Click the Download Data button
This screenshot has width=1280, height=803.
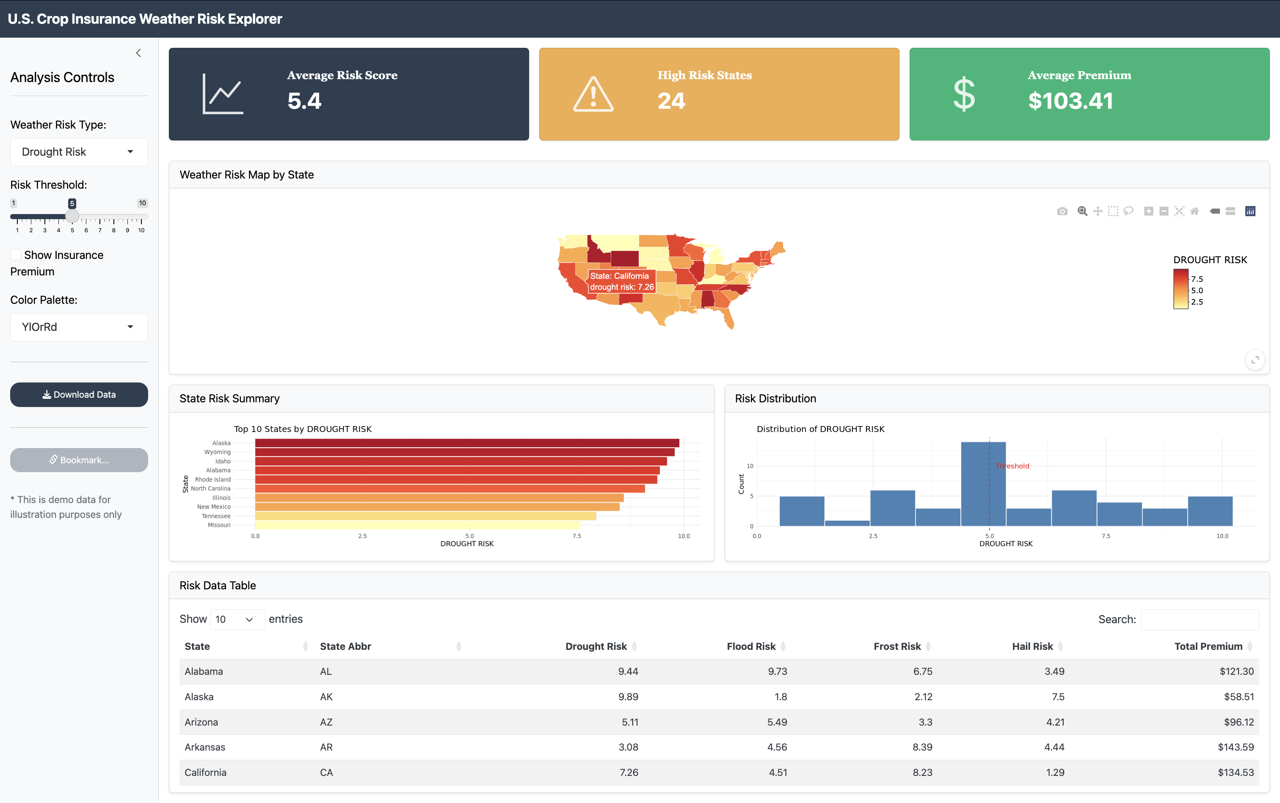pyautogui.click(x=79, y=395)
